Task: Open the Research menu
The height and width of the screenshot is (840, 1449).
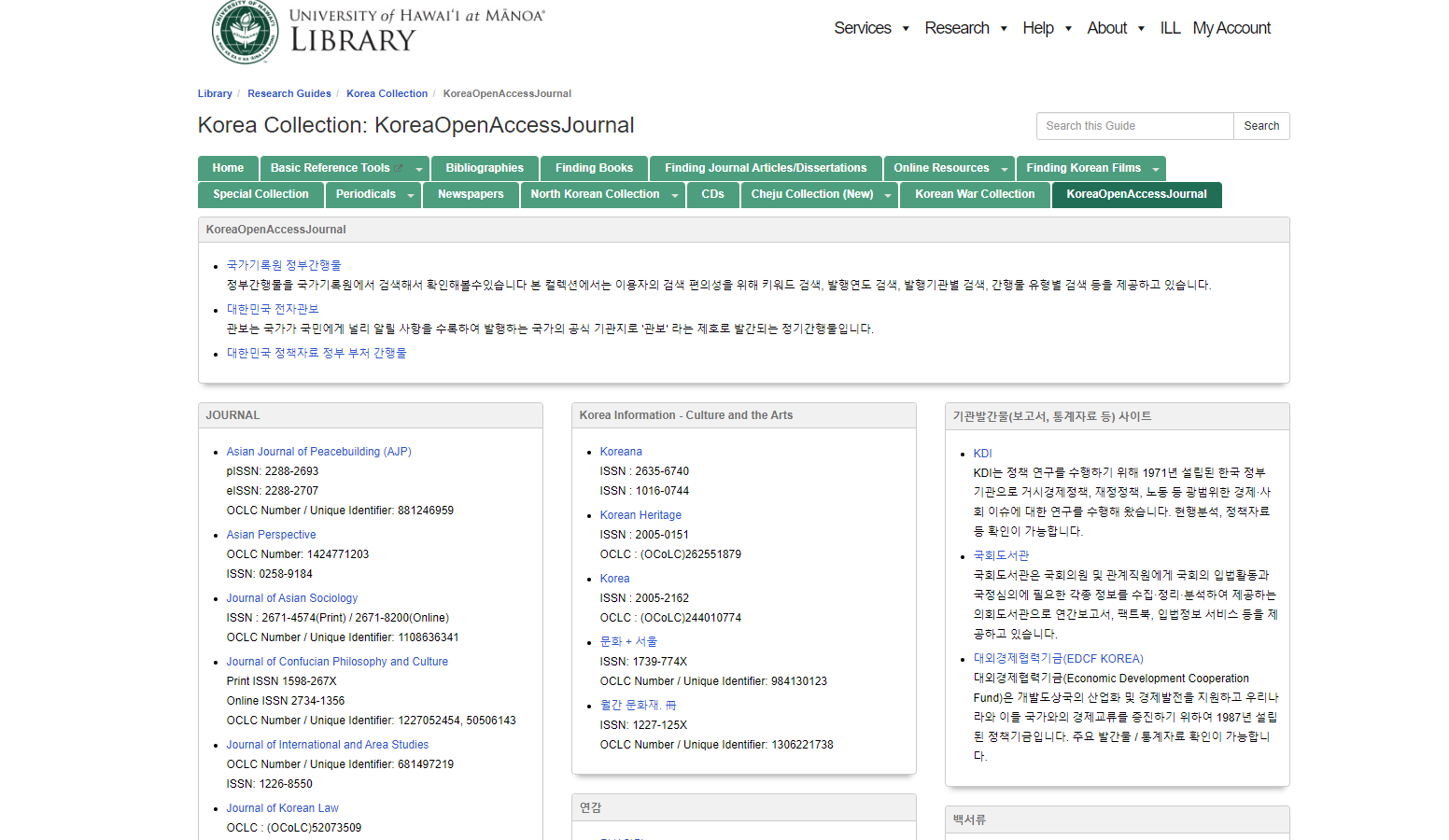Action: [957, 28]
